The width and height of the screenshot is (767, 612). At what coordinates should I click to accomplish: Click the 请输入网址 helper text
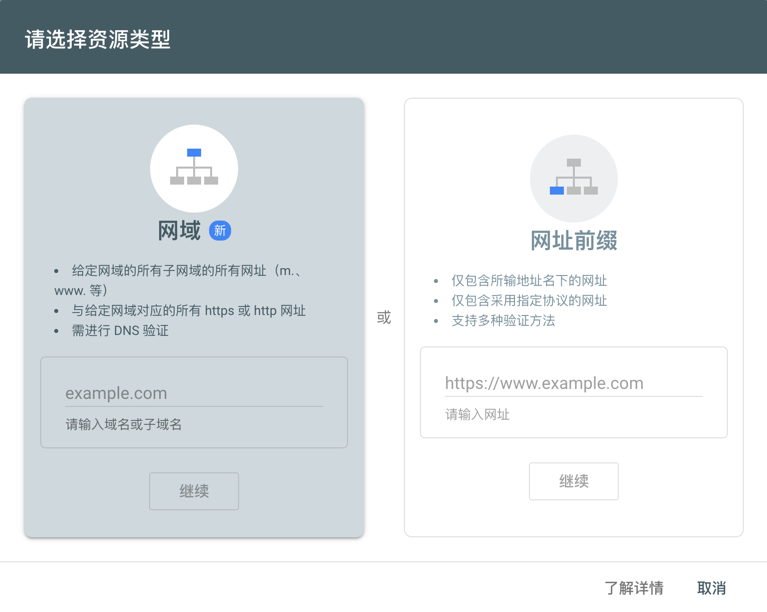tap(477, 415)
